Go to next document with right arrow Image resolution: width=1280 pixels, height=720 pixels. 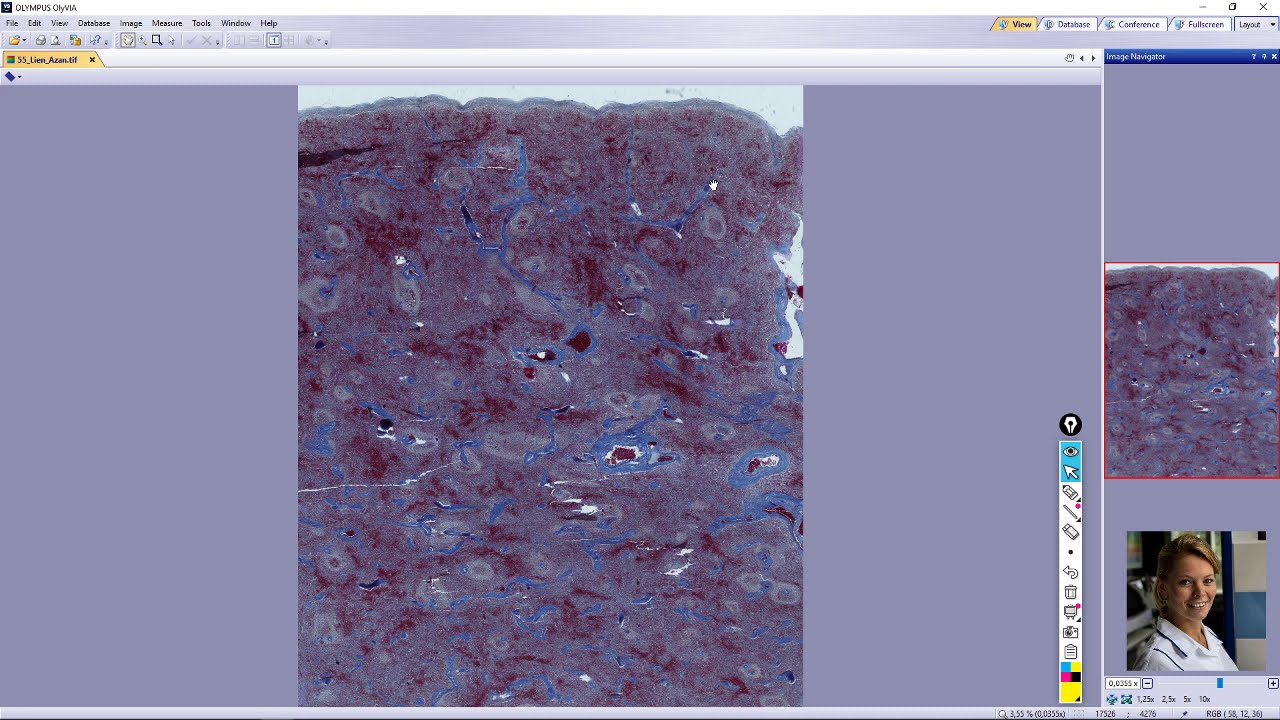(x=1093, y=58)
